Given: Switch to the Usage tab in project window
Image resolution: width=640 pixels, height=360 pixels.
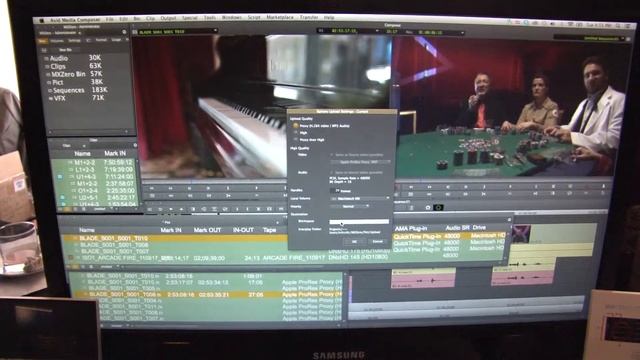Looking at the screenshot, I should [x=116, y=40].
